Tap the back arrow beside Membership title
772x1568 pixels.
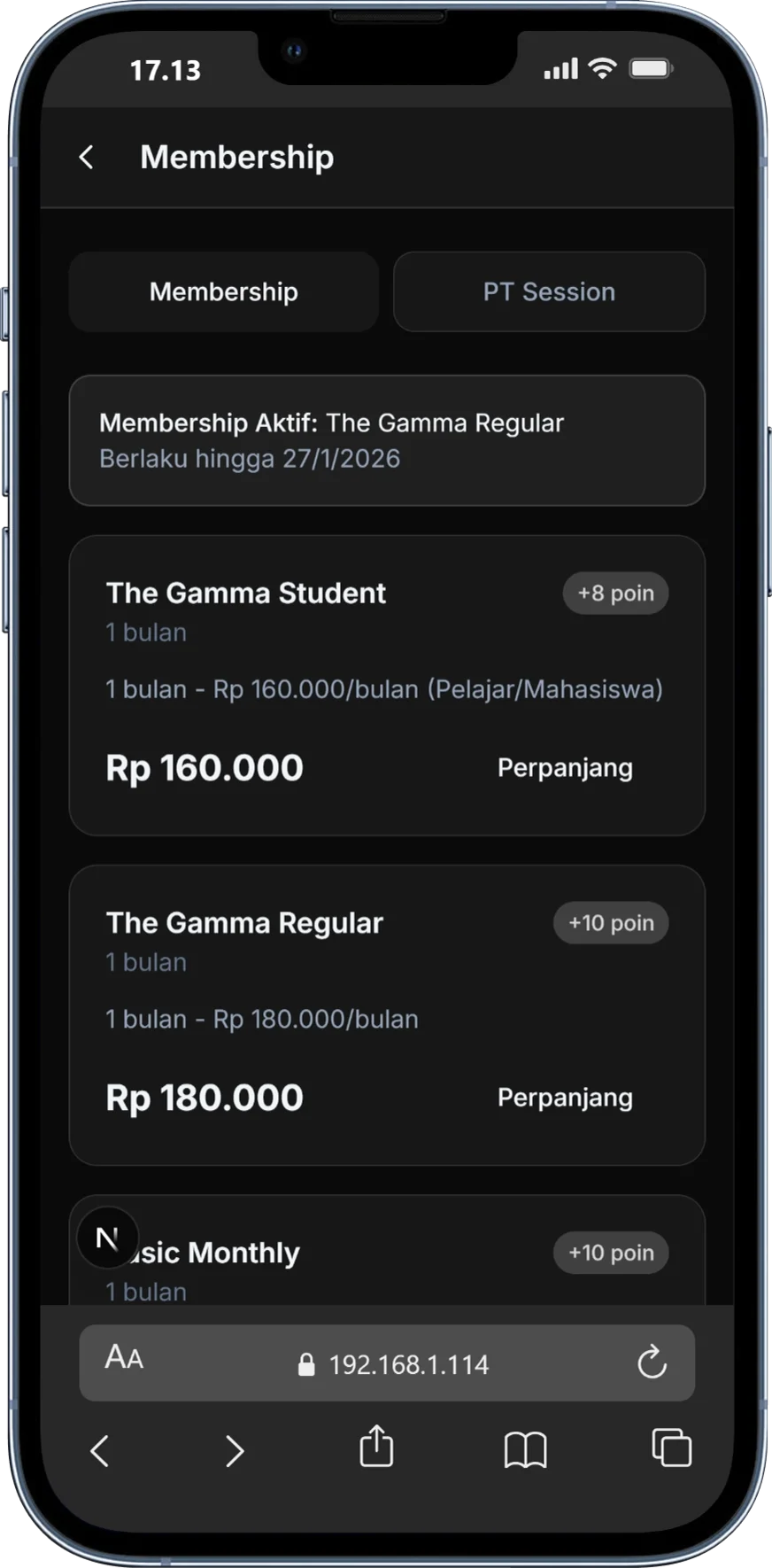[86, 158]
